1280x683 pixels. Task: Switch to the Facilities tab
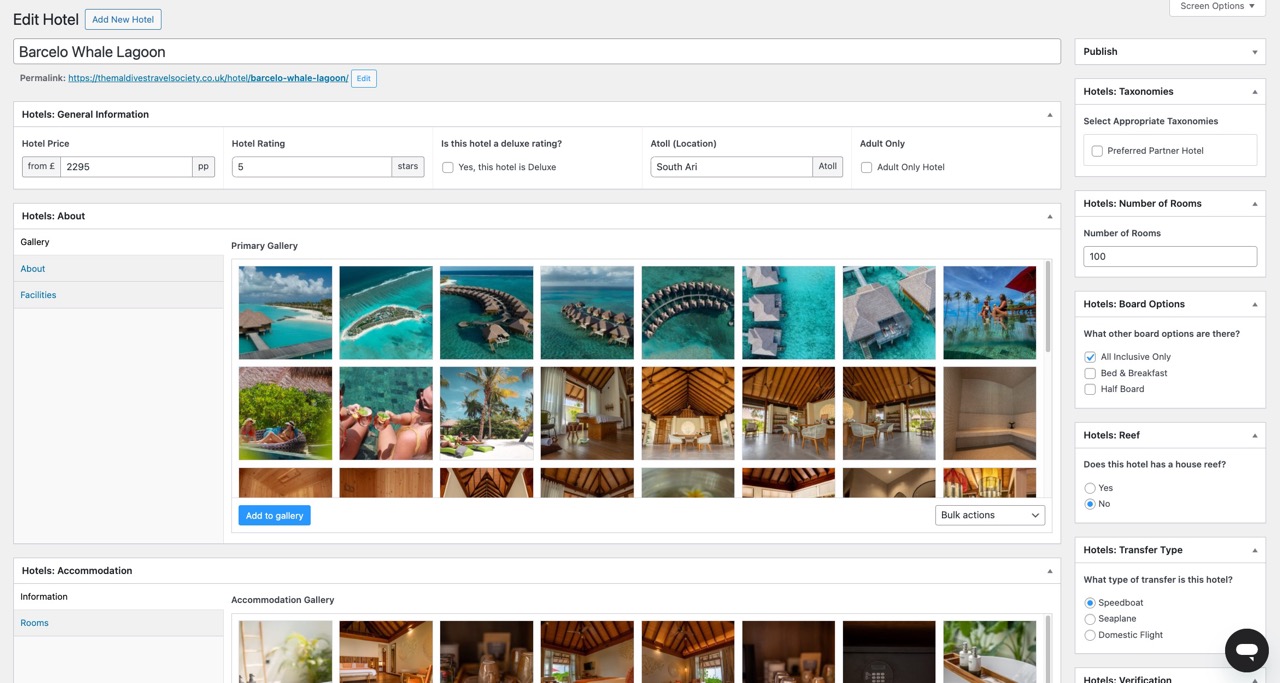point(118,295)
